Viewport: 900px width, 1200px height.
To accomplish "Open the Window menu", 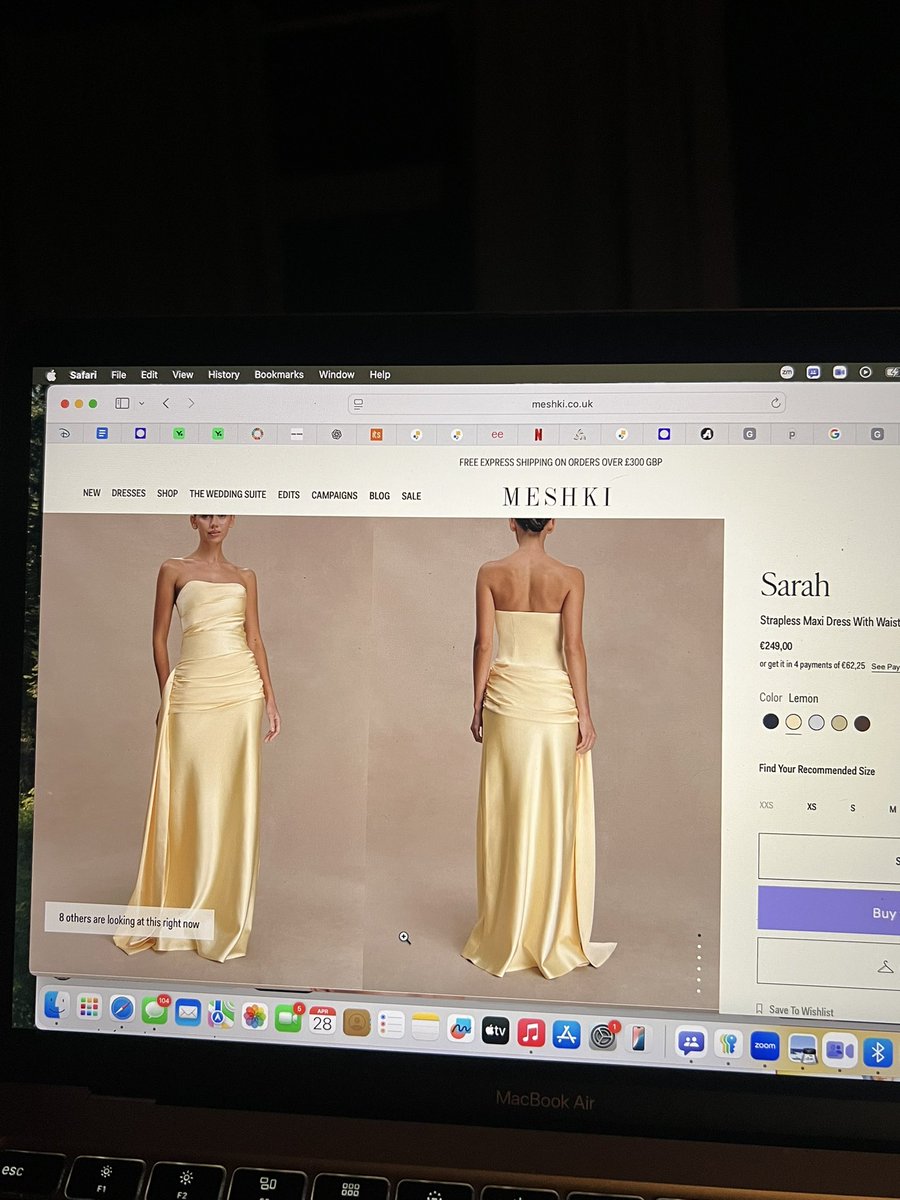I will coord(336,375).
